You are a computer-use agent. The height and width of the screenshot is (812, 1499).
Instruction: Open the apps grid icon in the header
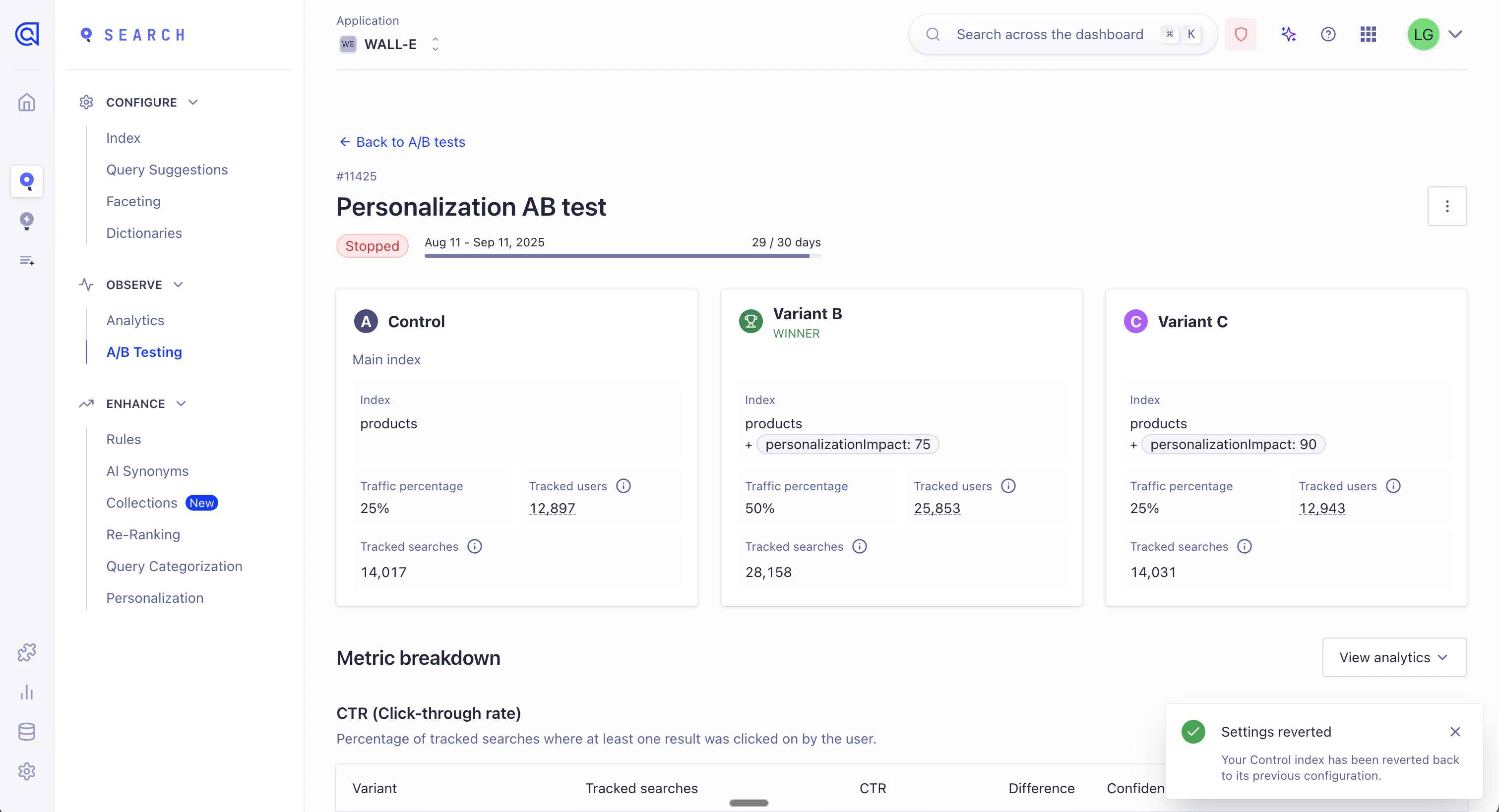(1368, 34)
